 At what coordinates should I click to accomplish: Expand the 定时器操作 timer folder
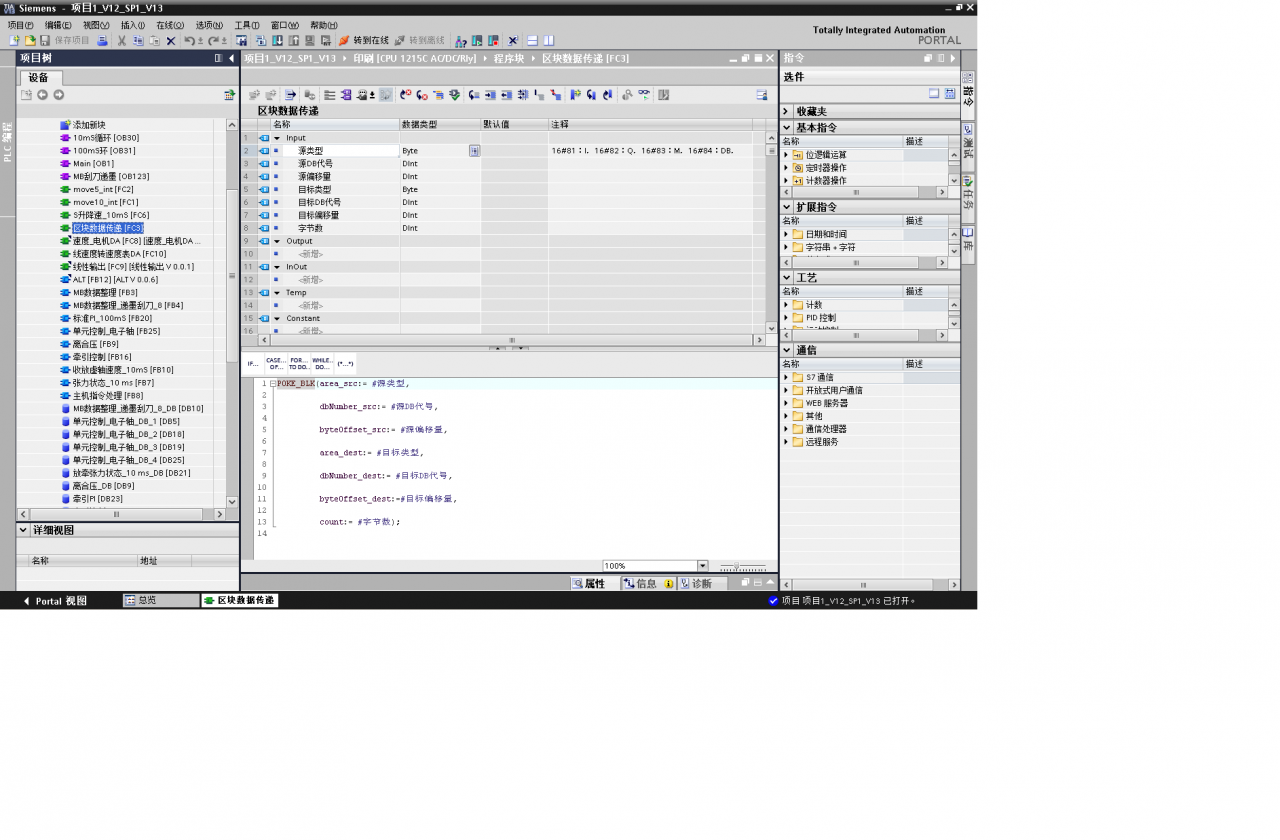786,168
